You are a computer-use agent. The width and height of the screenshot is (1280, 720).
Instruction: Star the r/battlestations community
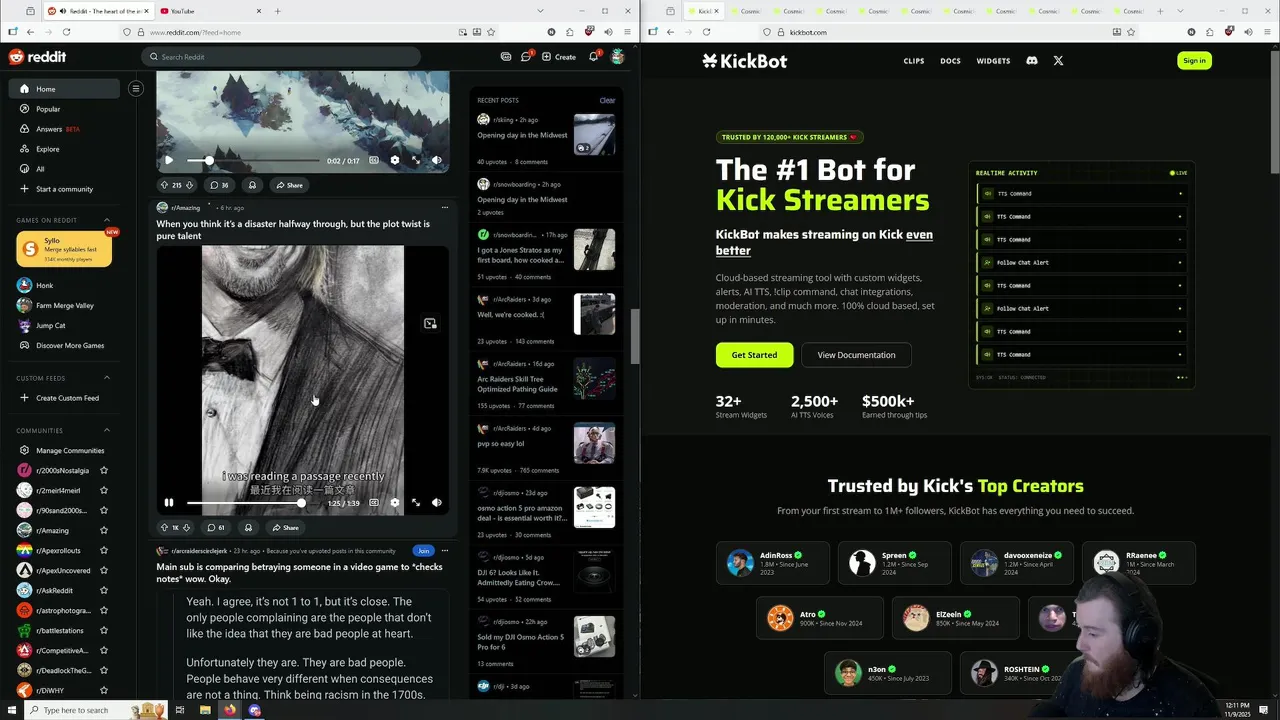(x=104, y=631)
